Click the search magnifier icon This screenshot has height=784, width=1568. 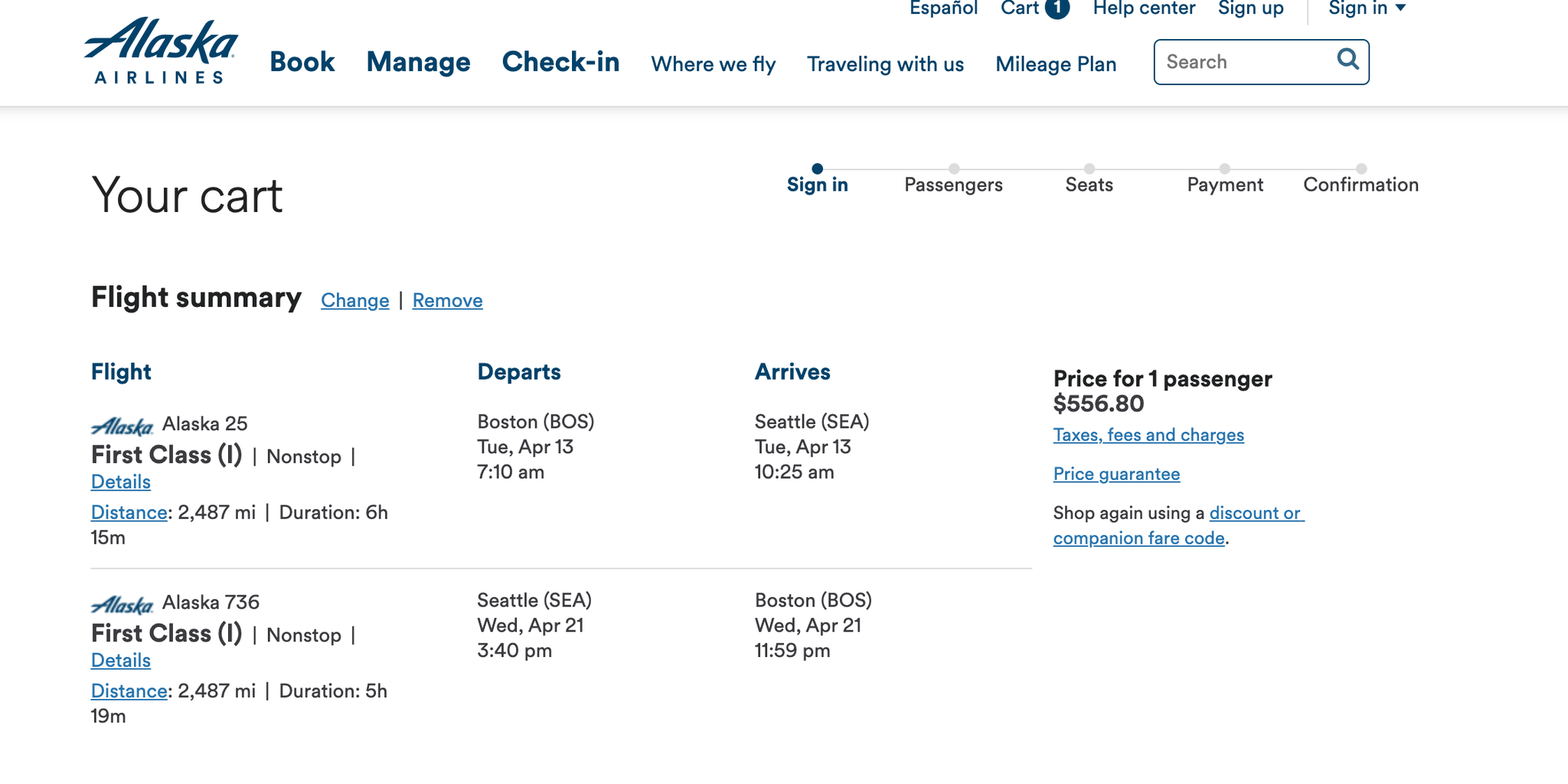click(1347, 60)
